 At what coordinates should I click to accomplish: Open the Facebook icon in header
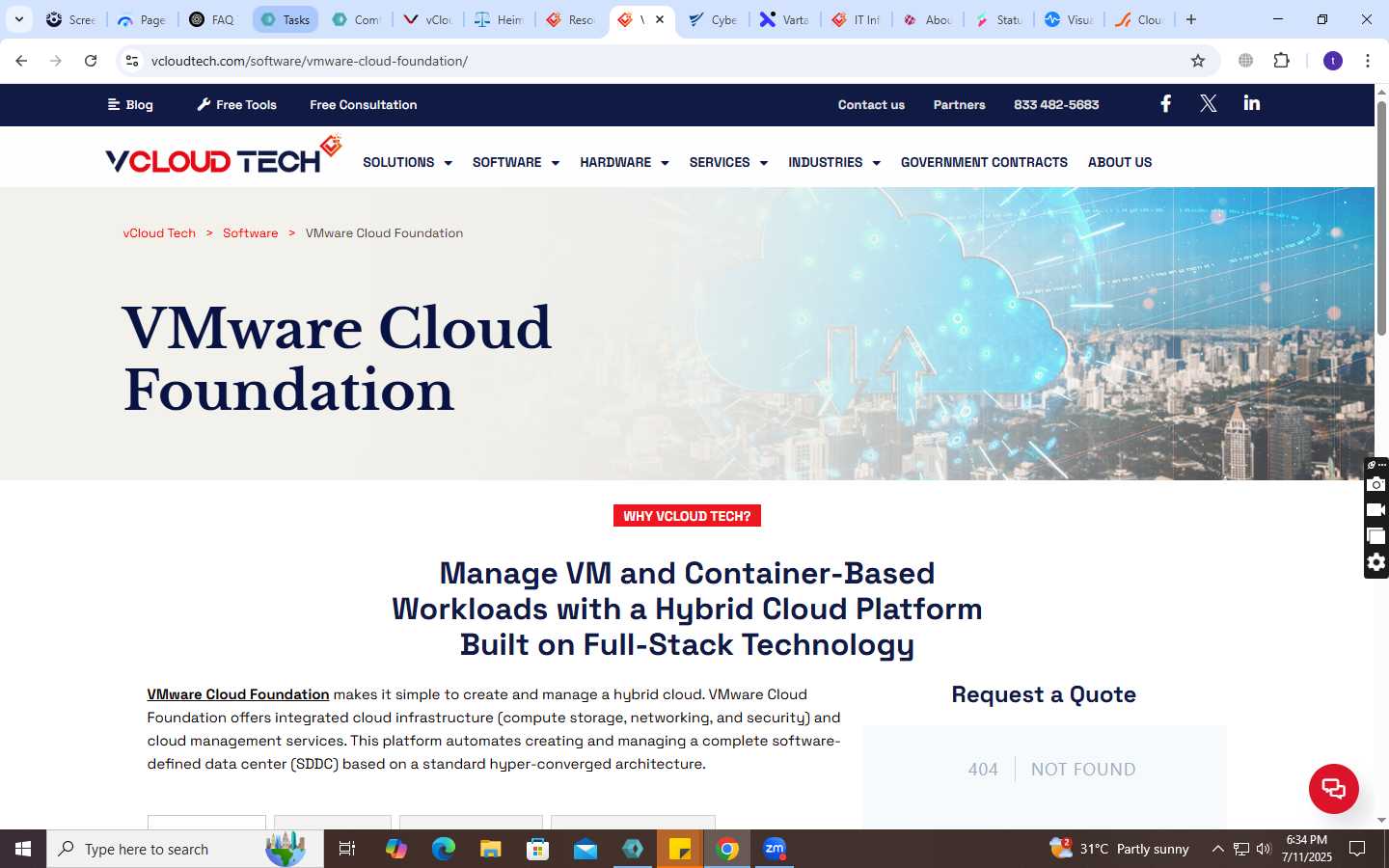(x=1165, y=104)
